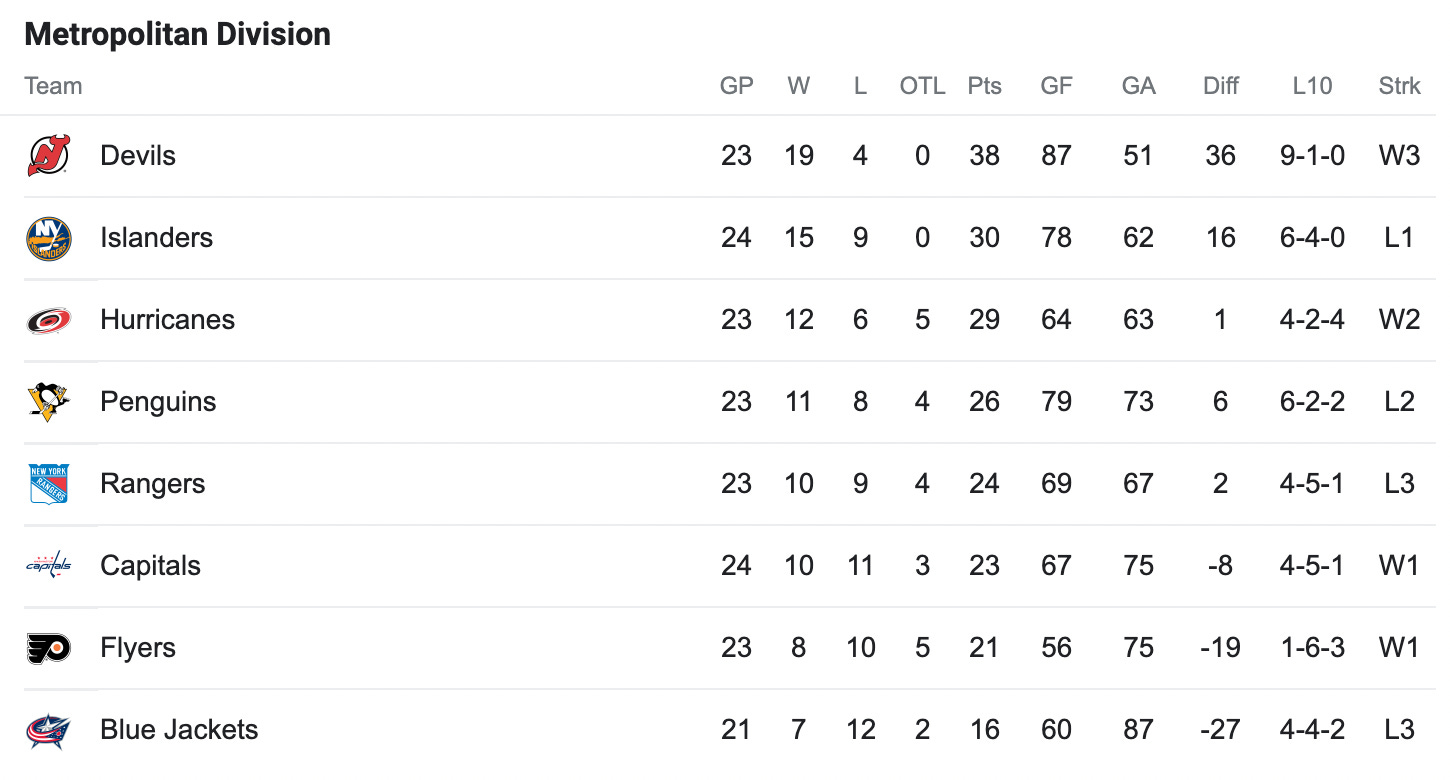Click the Islanders team logo
The height and width of the screenshot is (780, 1450).
tap(49, 238)
